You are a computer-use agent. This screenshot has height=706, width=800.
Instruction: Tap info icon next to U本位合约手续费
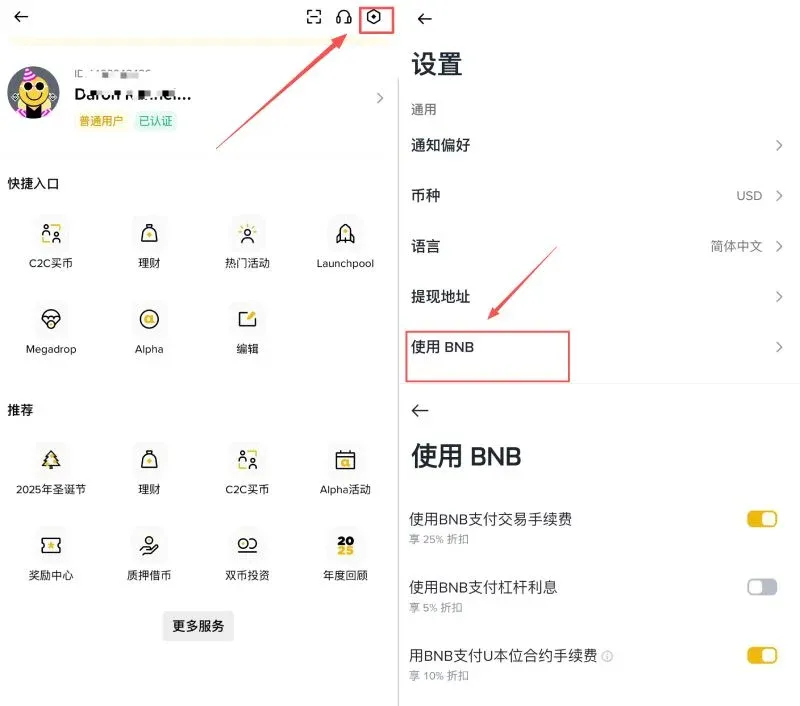click(607, 656)
